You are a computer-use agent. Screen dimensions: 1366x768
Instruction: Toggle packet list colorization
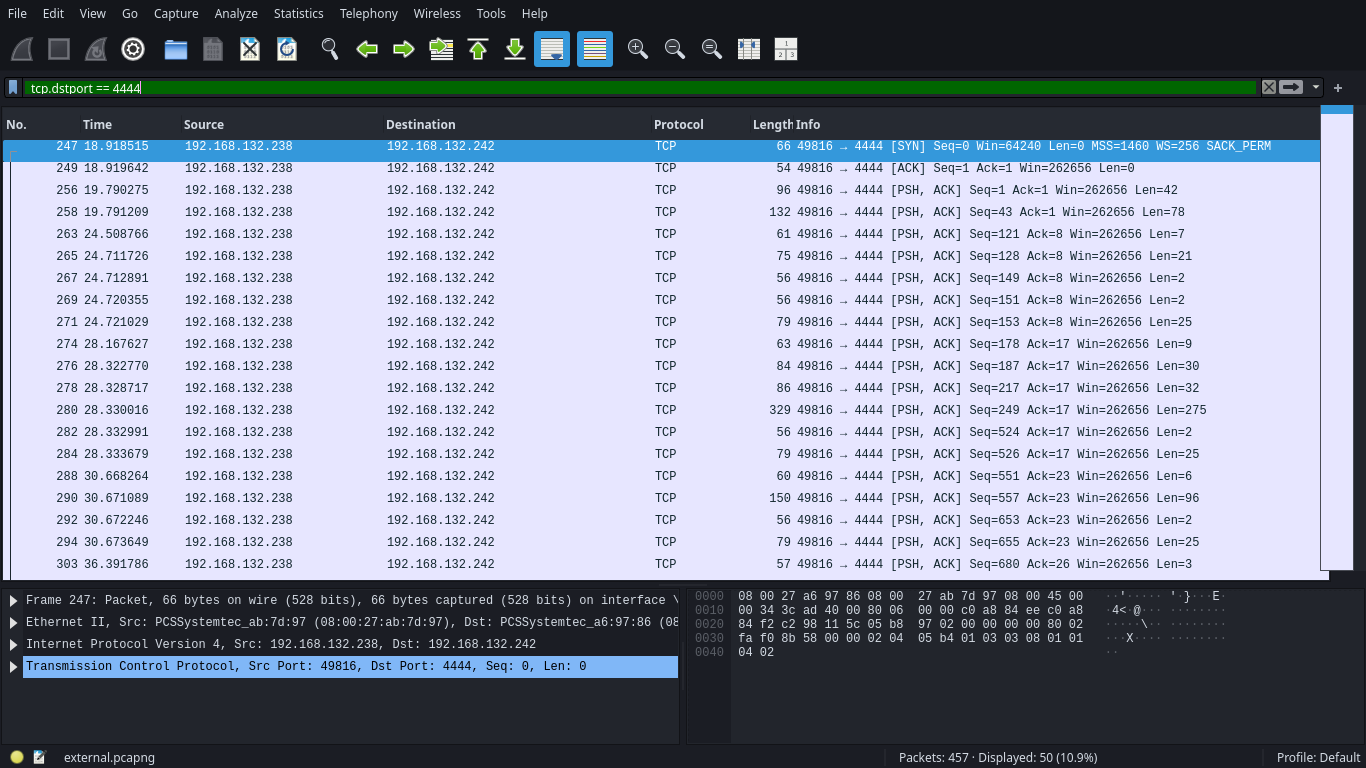point(595,49)
